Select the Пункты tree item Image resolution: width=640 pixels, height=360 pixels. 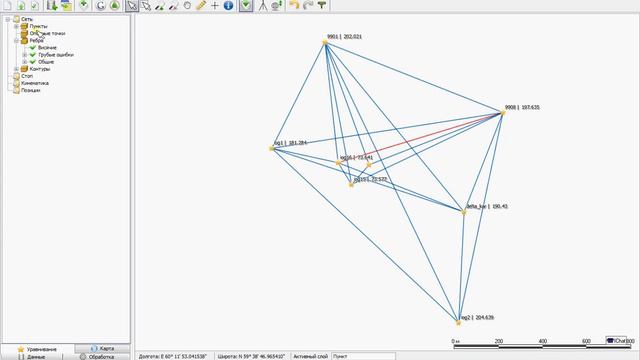point(38,26)
